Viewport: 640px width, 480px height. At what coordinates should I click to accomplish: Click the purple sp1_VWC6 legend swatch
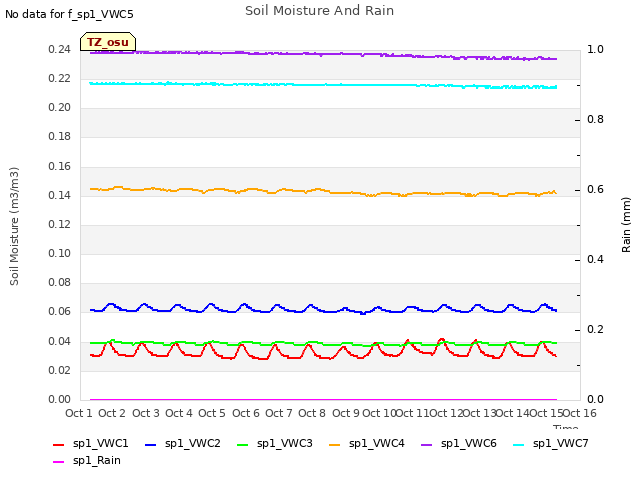pos(427,444)
